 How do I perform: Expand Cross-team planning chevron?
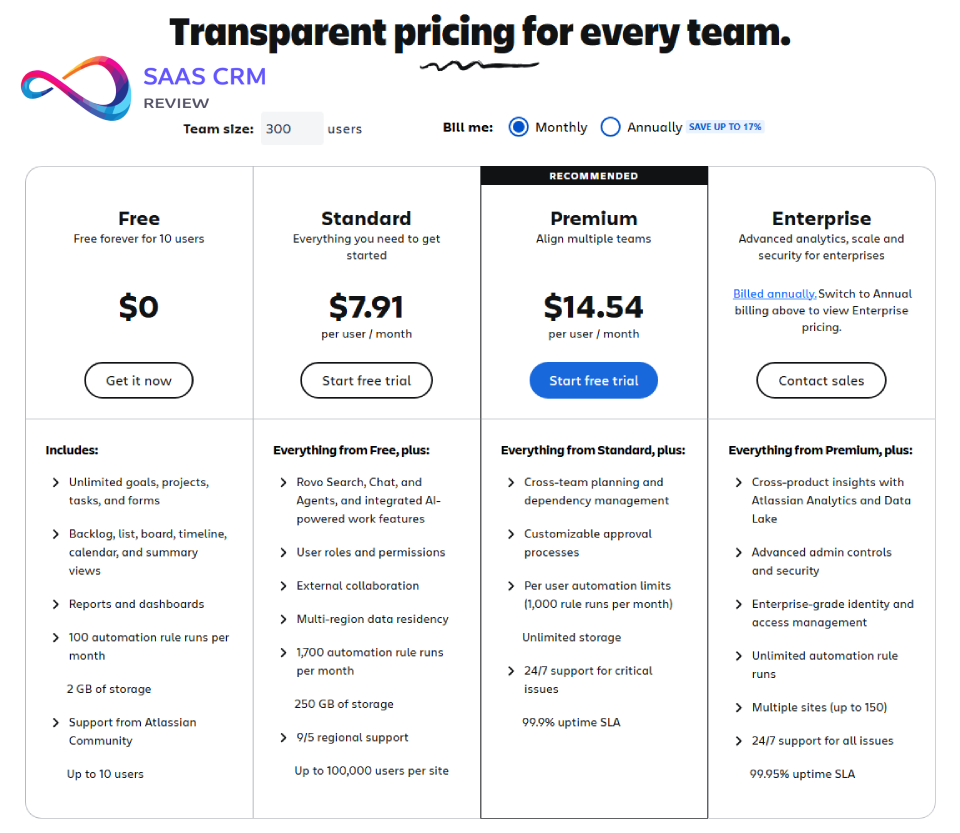[x=512, y=483]
